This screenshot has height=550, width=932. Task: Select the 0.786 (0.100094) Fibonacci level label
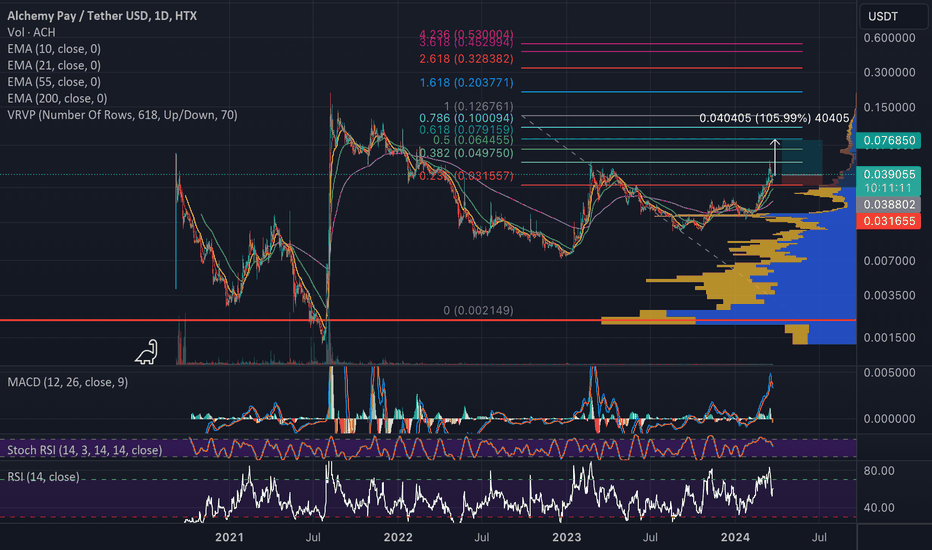coord(467,118)
